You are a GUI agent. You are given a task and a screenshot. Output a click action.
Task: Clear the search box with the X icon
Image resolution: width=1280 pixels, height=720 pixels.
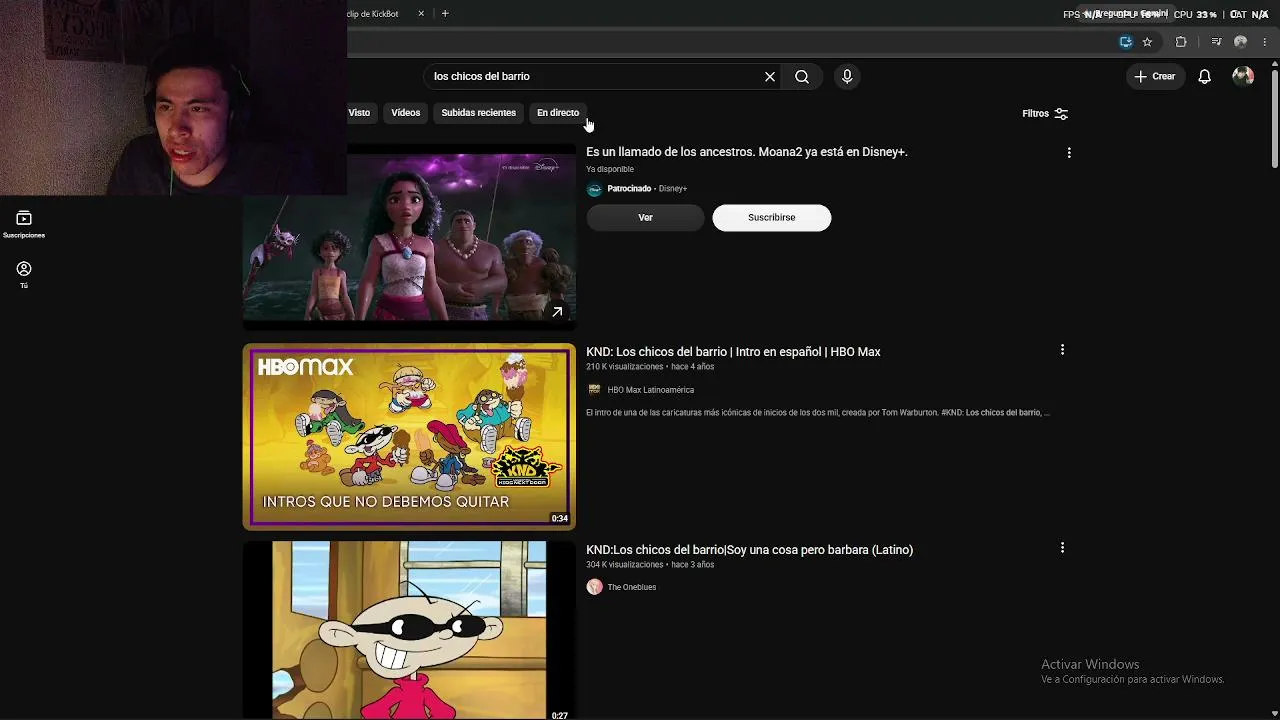pos(770,77)
